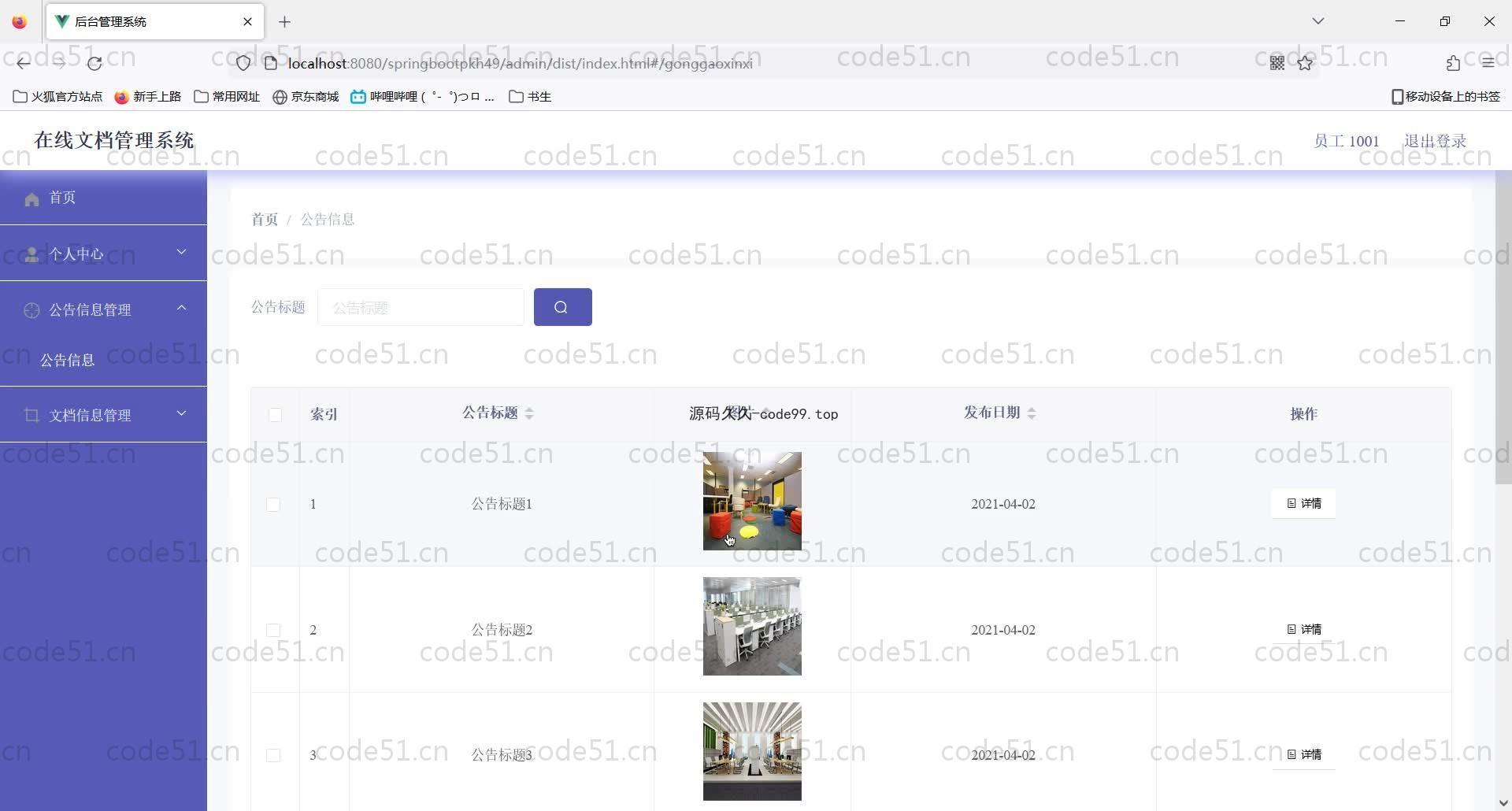Open 火狐官方站点 bookmark folder
The width and height of the screenshot is (1512, 811).
pyautogui.click(x=57, y=96)
